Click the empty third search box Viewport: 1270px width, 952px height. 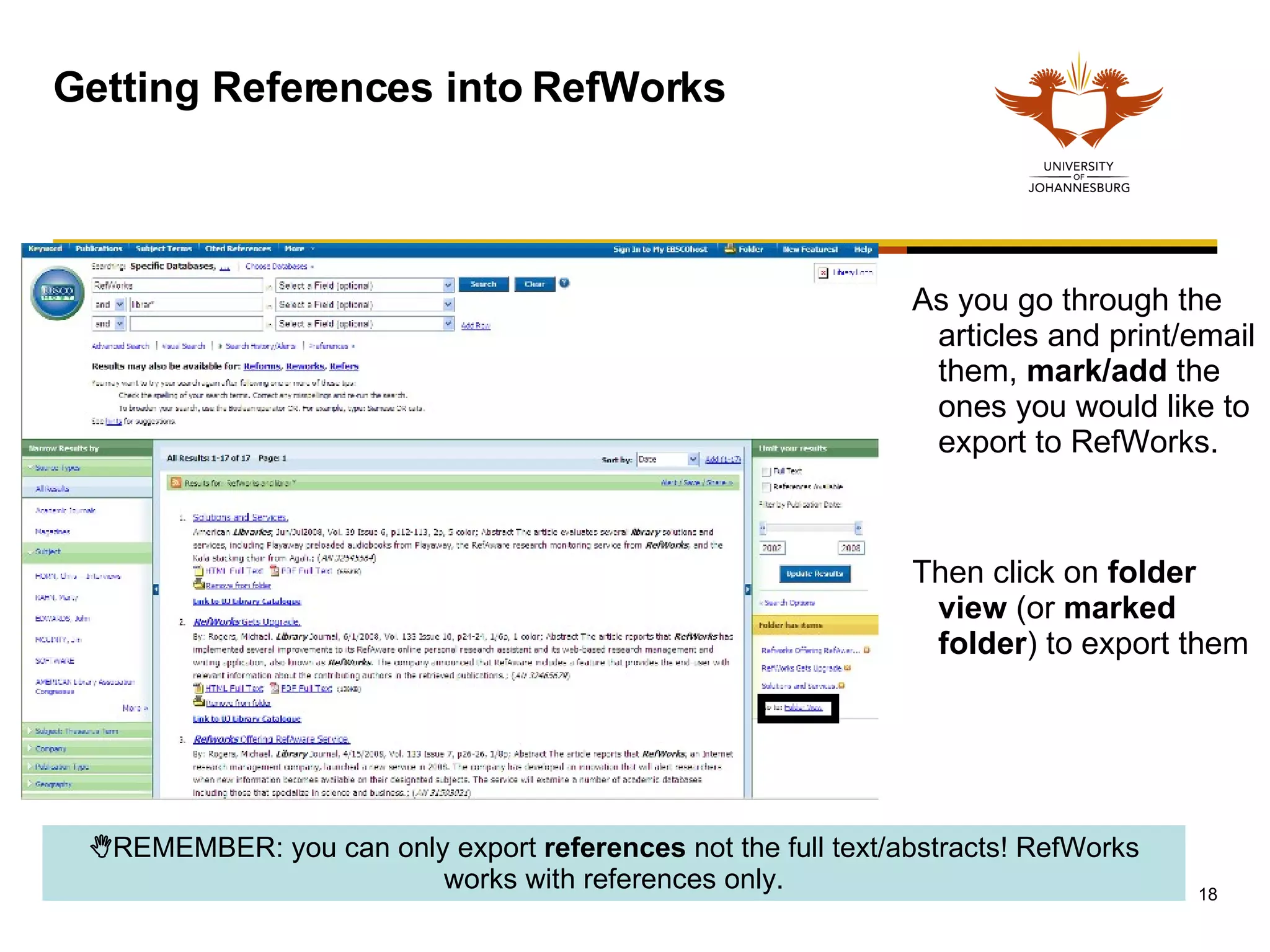[196, 324]
